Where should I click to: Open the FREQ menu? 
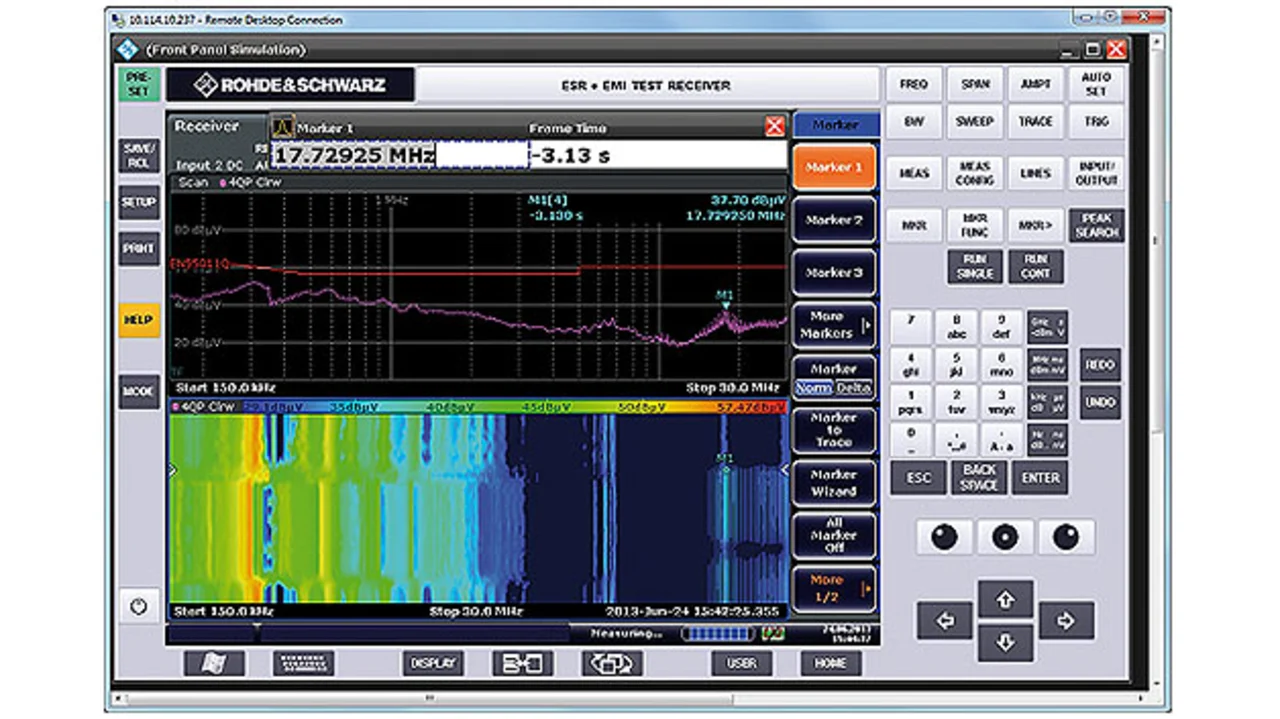(914, 85)
